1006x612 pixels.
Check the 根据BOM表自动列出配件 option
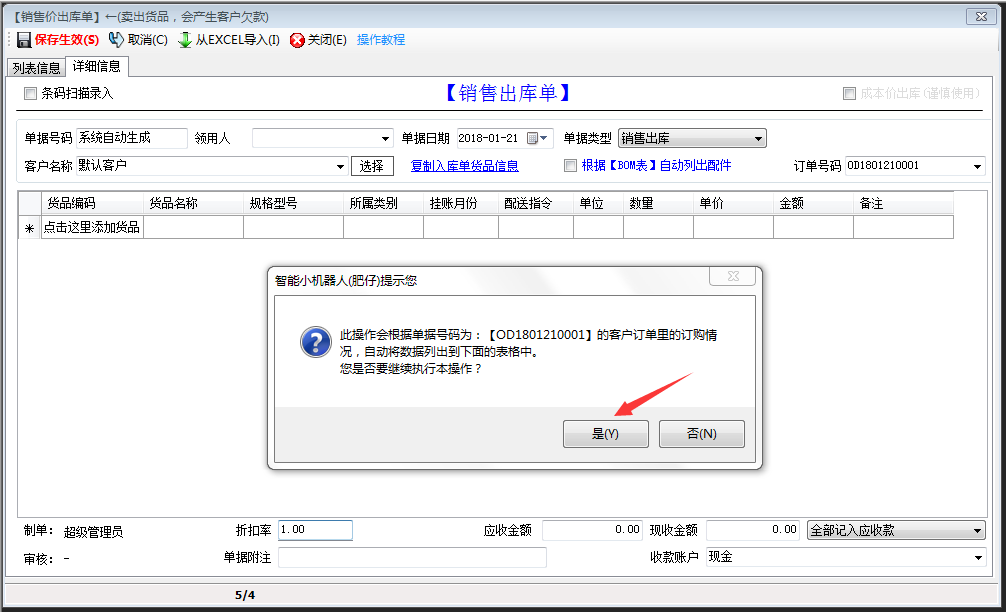click(x=570, y=165)
